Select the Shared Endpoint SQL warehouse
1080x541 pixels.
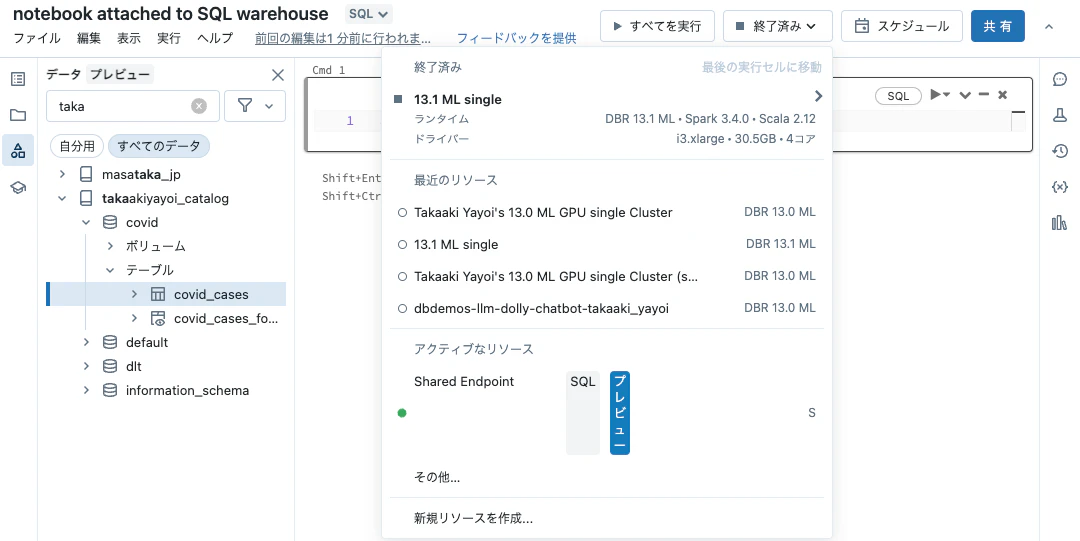[x=607, y=413]
